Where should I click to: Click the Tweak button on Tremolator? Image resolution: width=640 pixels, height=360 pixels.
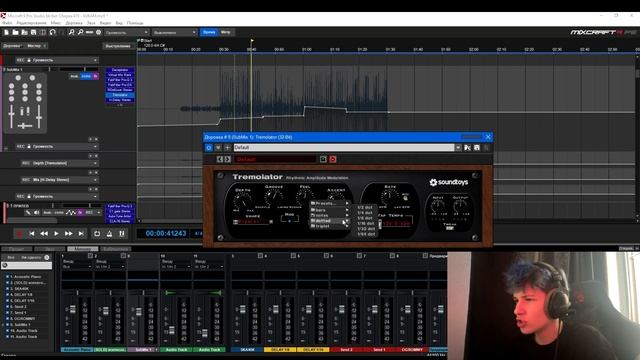click(x=449, y=228)
